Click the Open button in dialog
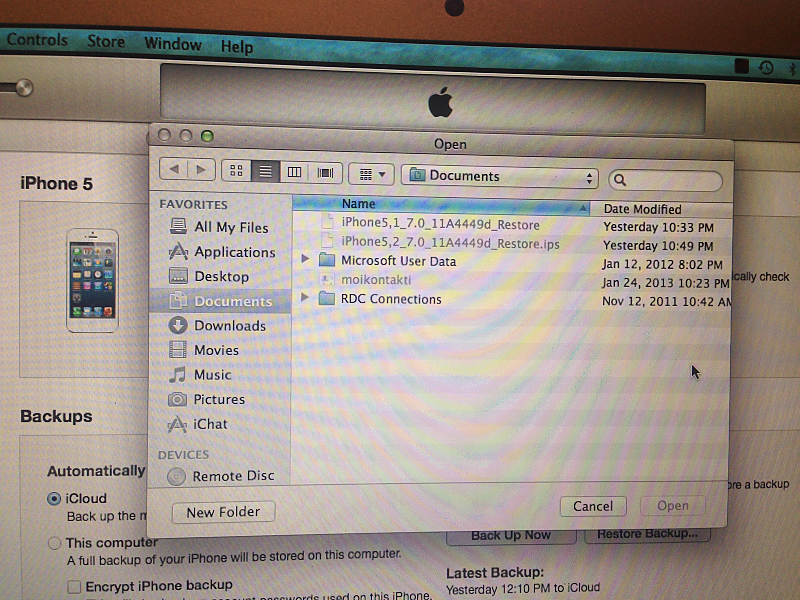 [673, 506]
